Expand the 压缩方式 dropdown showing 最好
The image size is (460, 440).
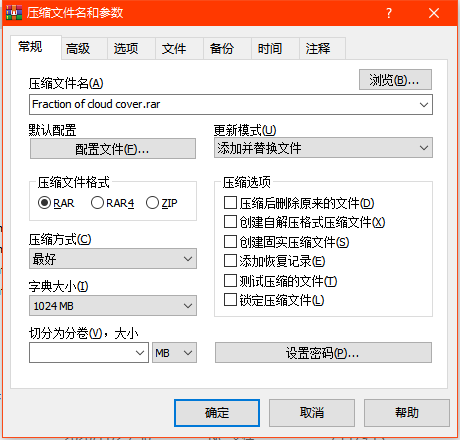pos(113,259)
